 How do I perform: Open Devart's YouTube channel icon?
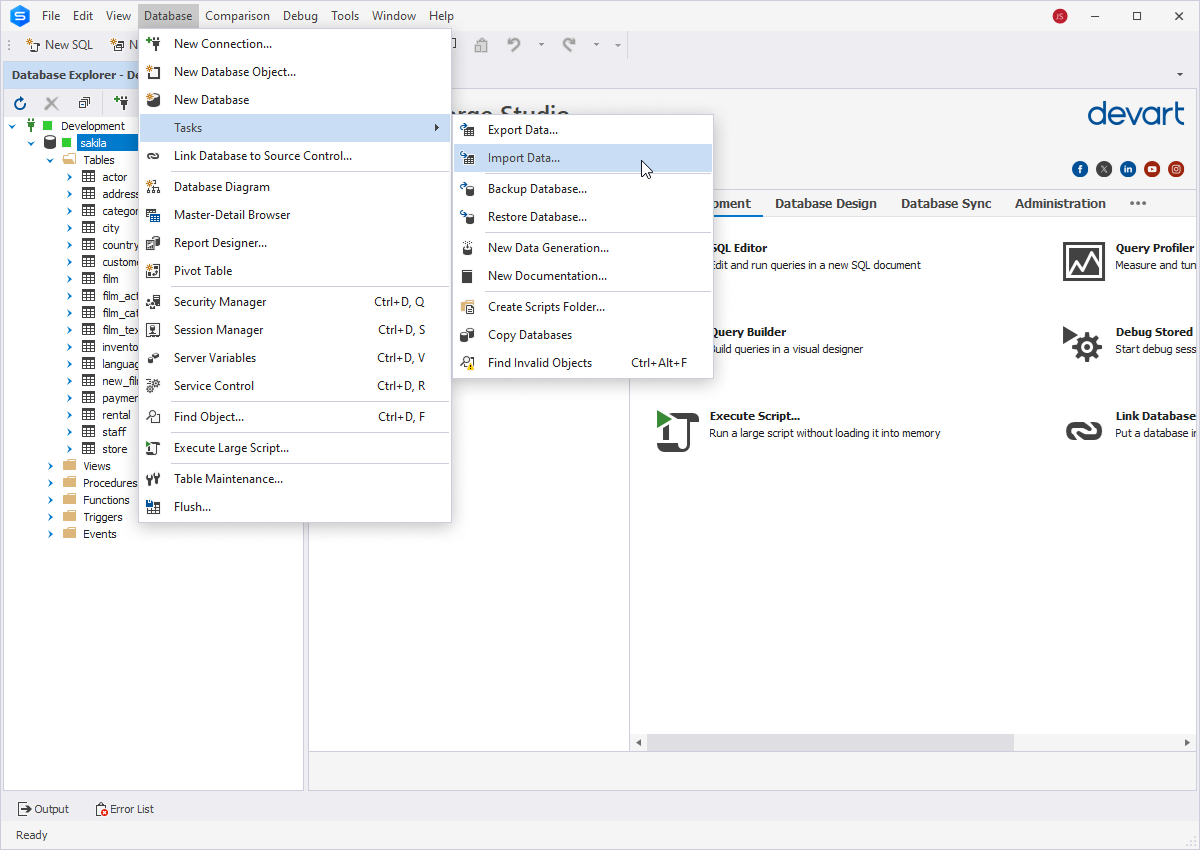click(x=1152, y=169)
